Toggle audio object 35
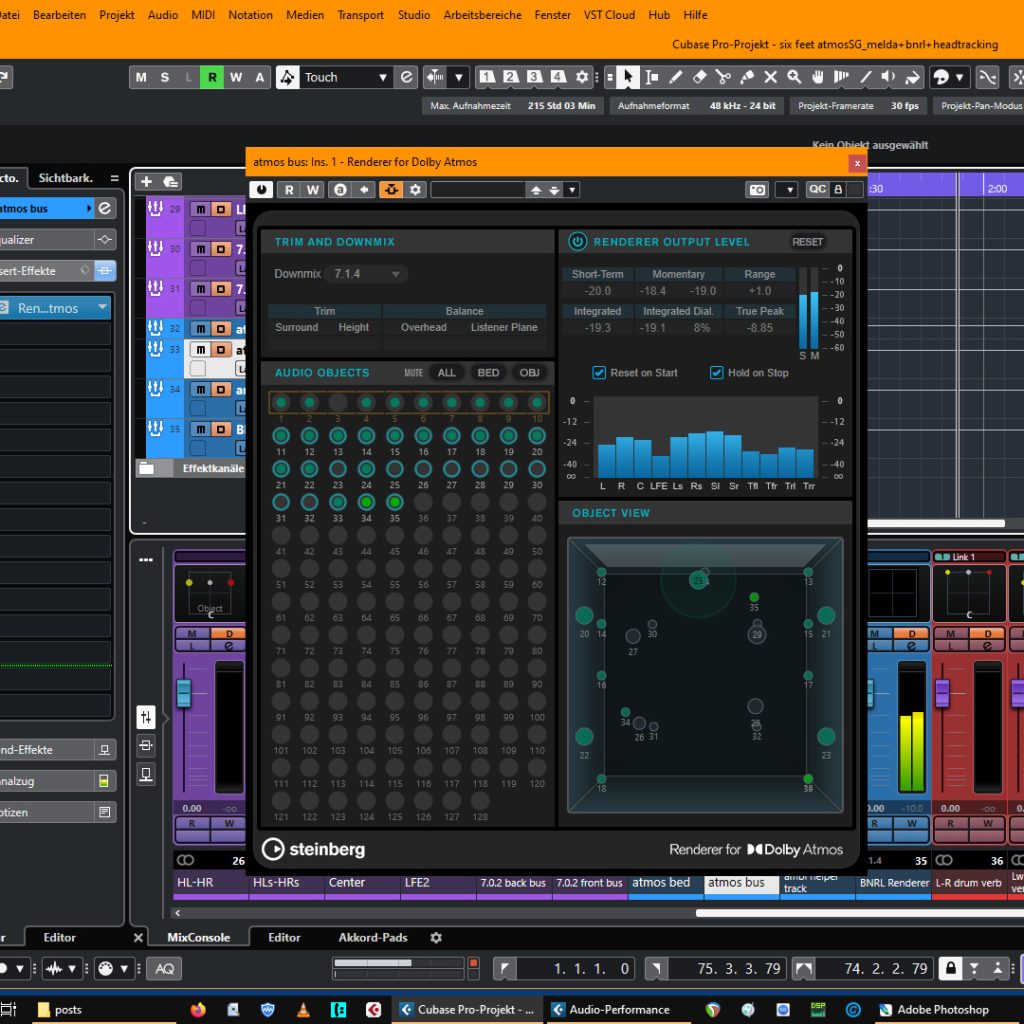Viewport: 1024px width, 1024px height. tap(394, 502)
